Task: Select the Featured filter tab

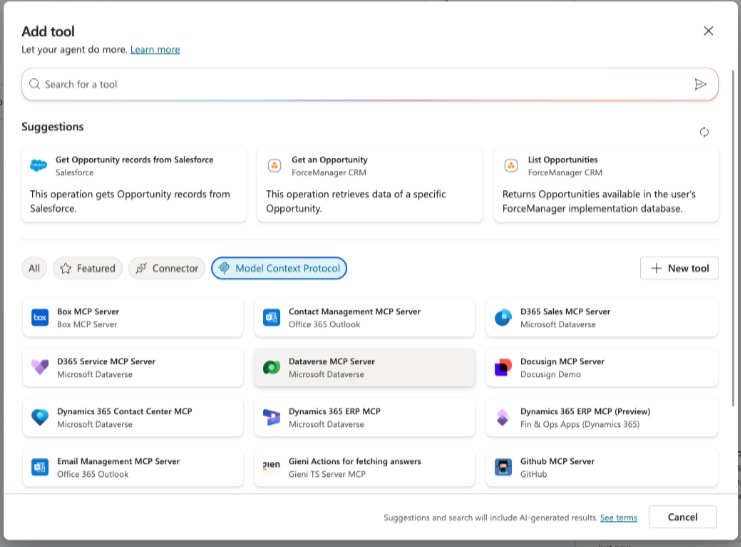Action: point(87,268)
